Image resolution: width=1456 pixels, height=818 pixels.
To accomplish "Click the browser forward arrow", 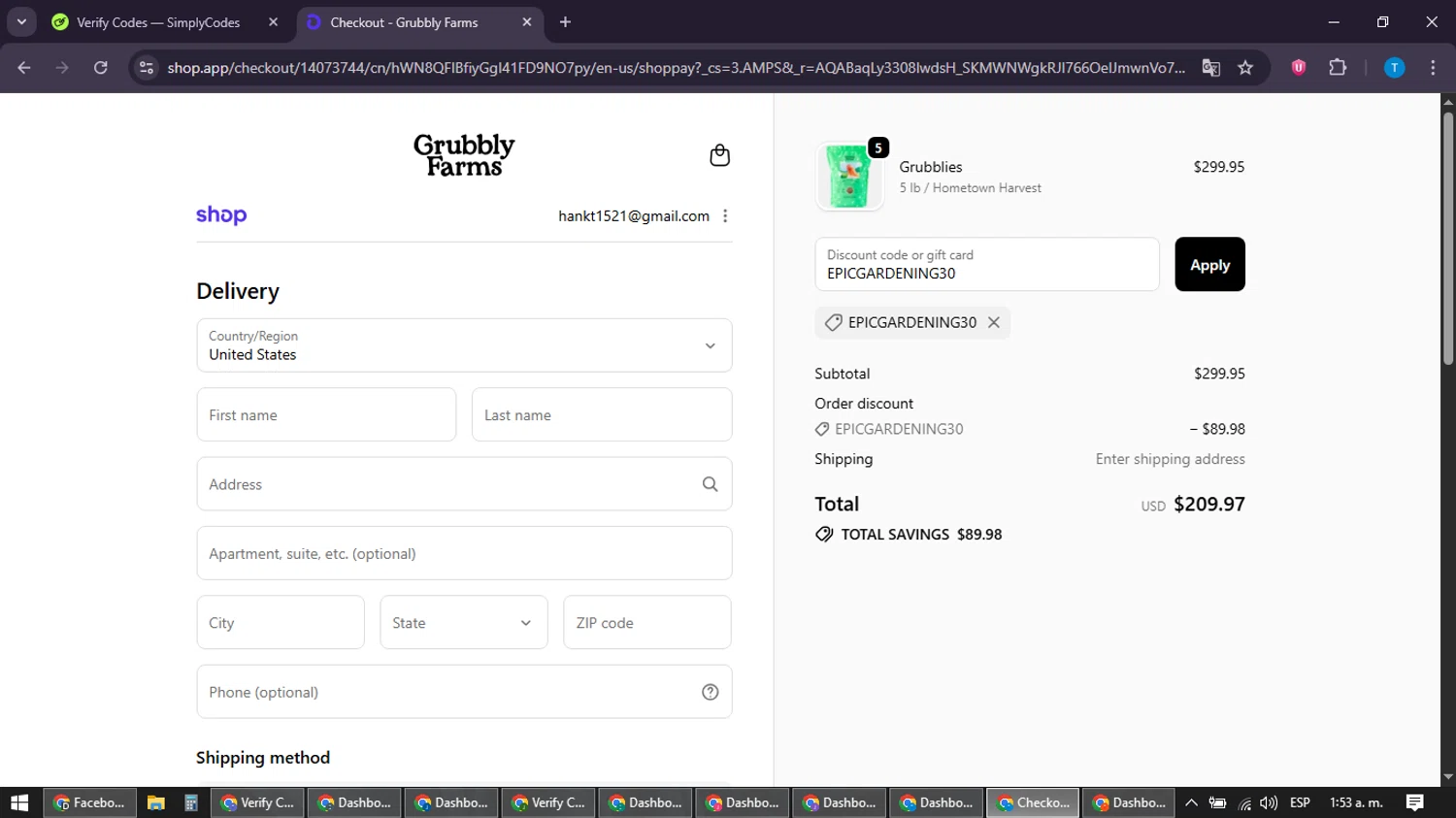I will point(62,67).
